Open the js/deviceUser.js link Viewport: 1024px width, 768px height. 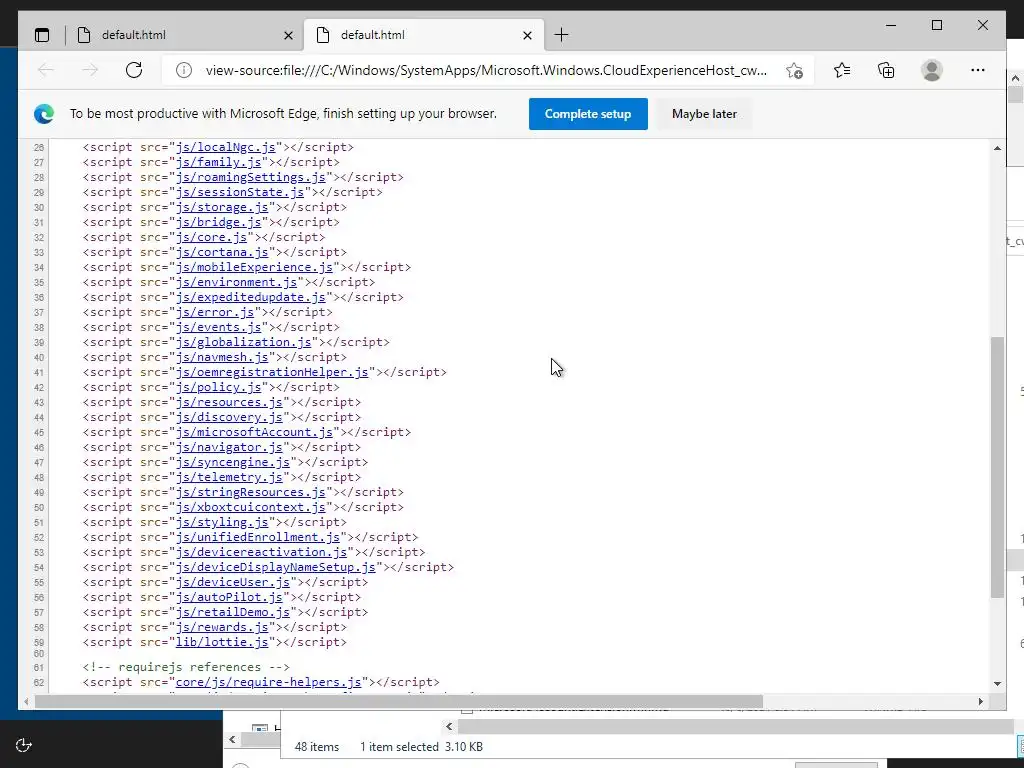[232, 583]
